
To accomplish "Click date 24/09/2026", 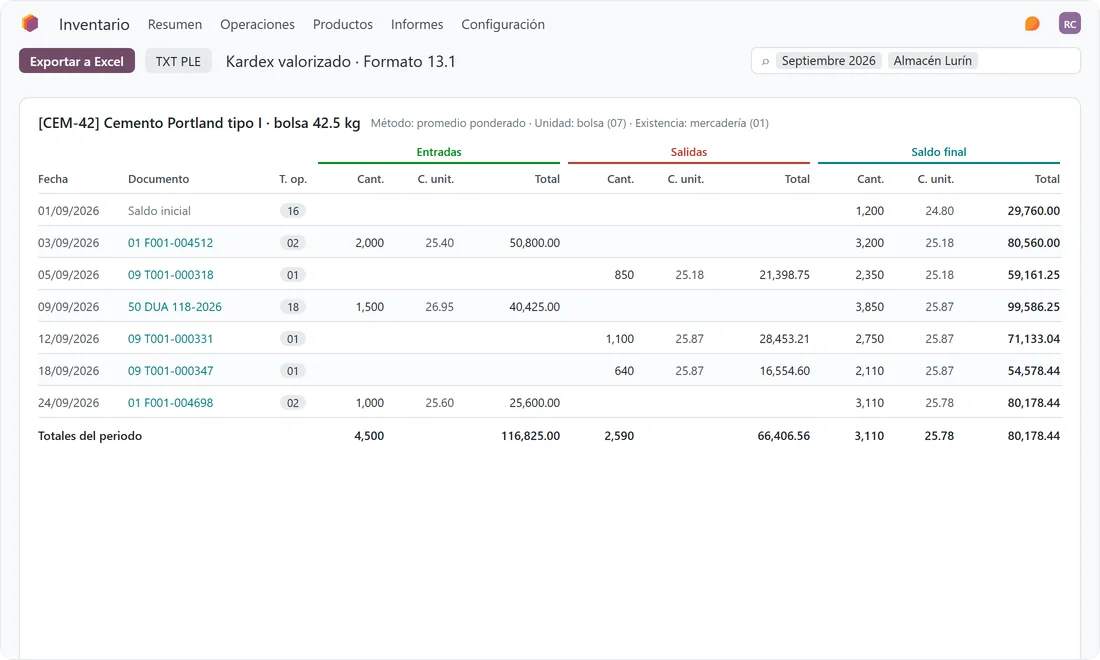I will (69, 403).
